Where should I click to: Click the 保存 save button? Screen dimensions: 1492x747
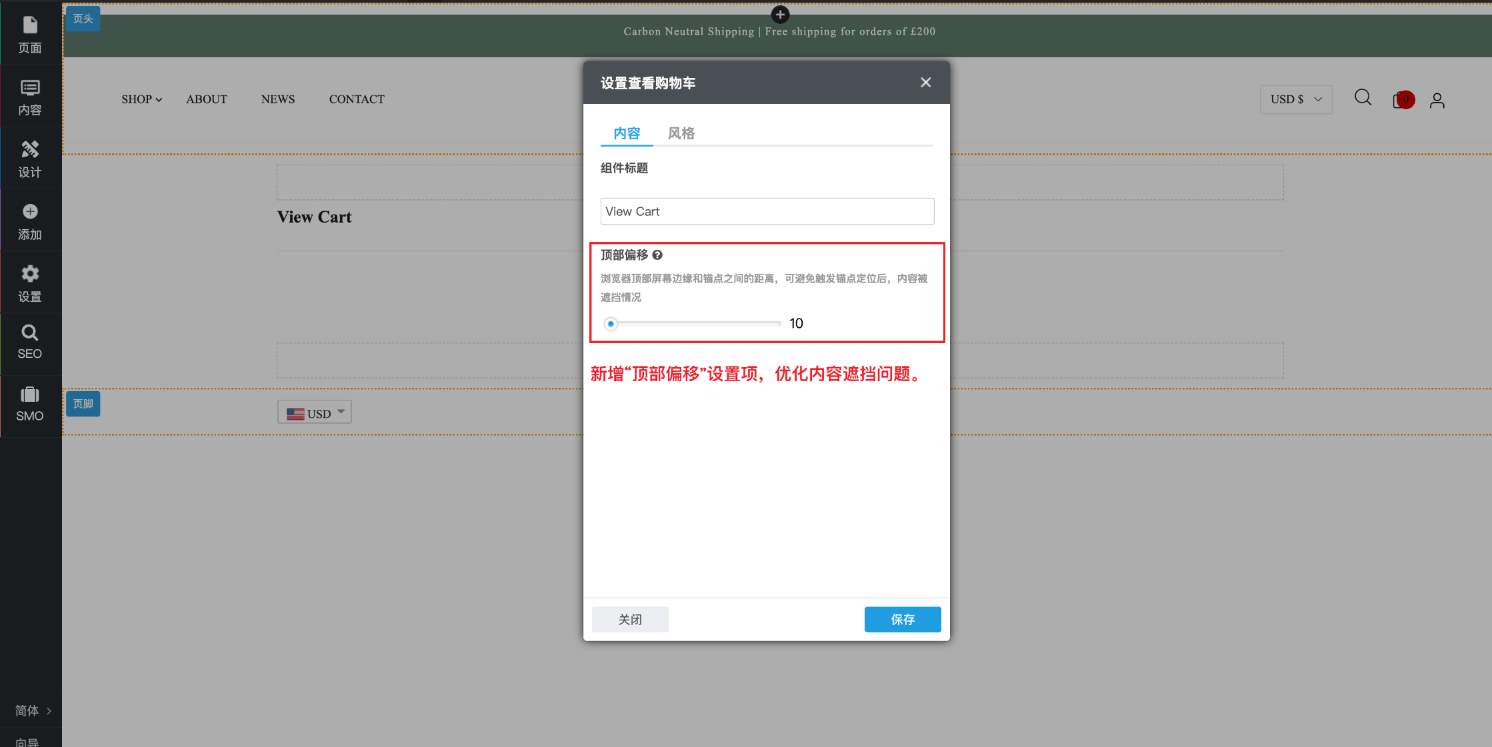pyautogui.click(x=902, y=619)
